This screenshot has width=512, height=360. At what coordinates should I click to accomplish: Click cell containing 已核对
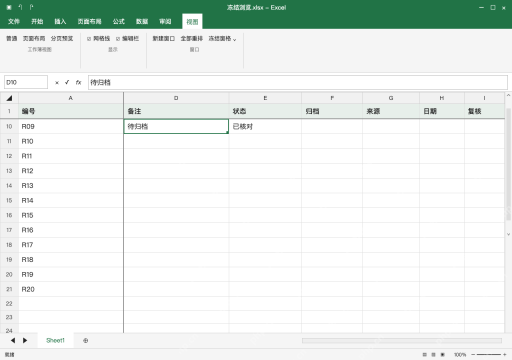(x=265, y=126)
